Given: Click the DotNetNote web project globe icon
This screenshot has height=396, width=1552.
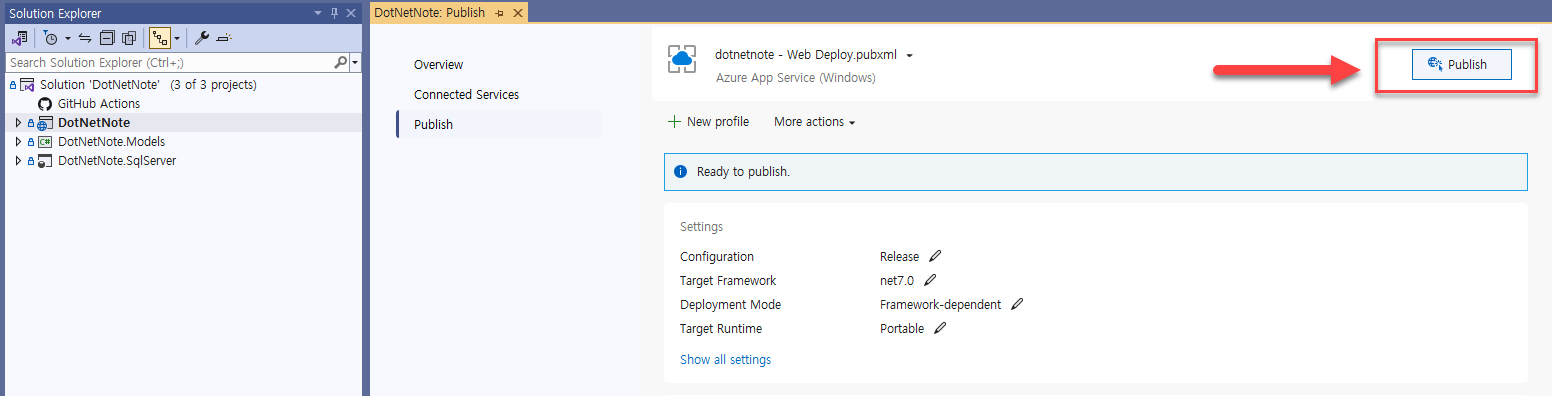Looking at the screenshot, I should [x=45, y=123].
